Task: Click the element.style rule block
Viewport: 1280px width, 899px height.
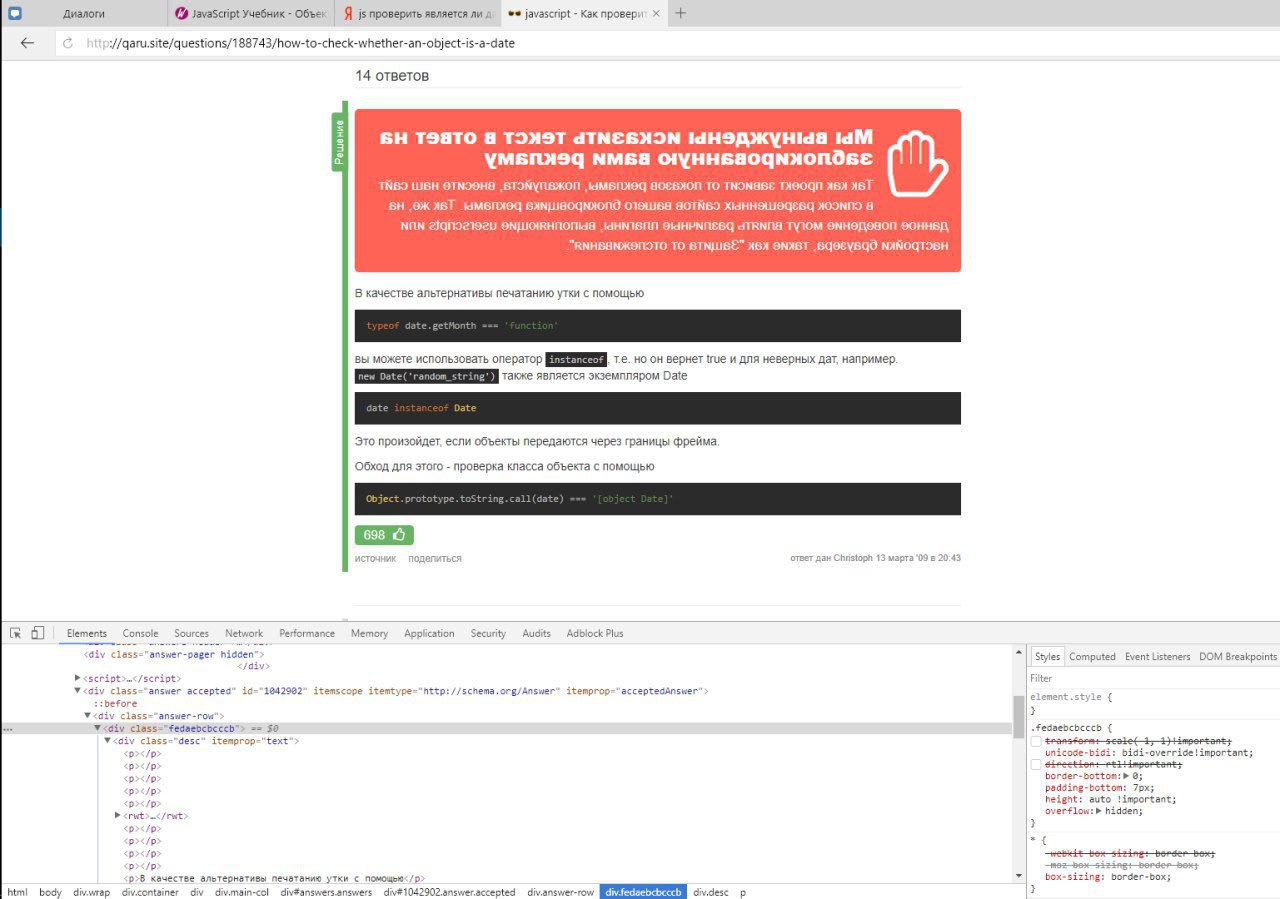Action: (x=1154, y=703)
